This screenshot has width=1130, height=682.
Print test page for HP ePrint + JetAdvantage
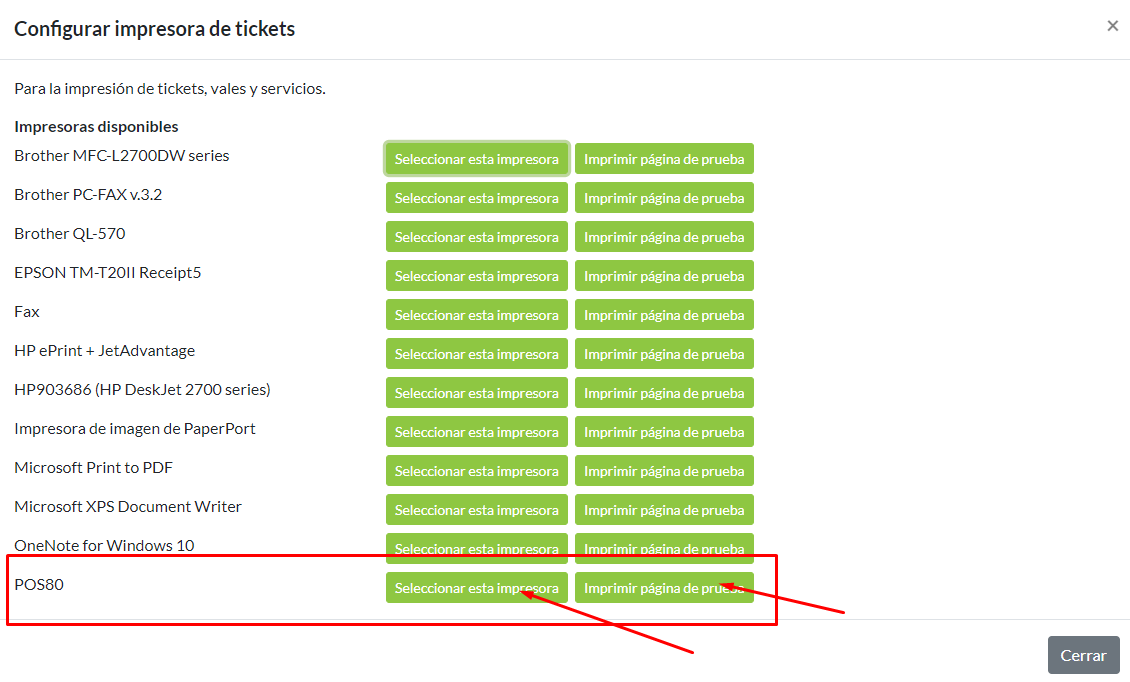tap(664, 354)
